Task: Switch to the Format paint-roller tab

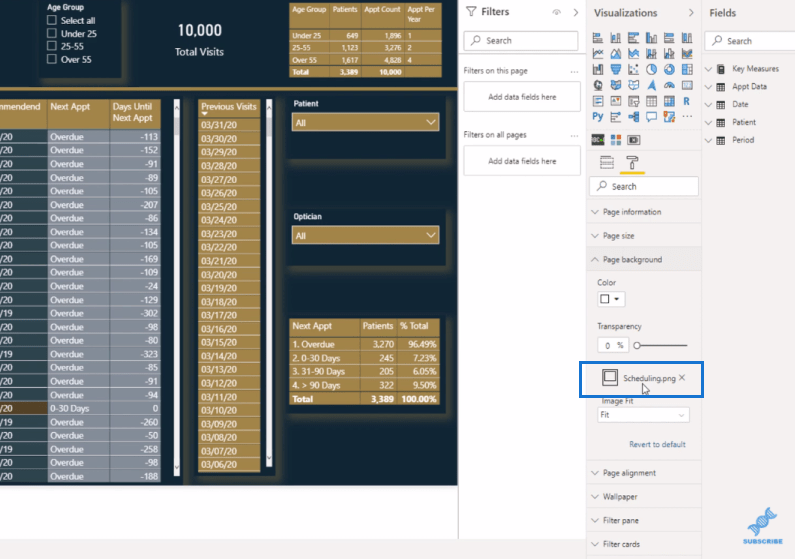Action: click(632, 163)
